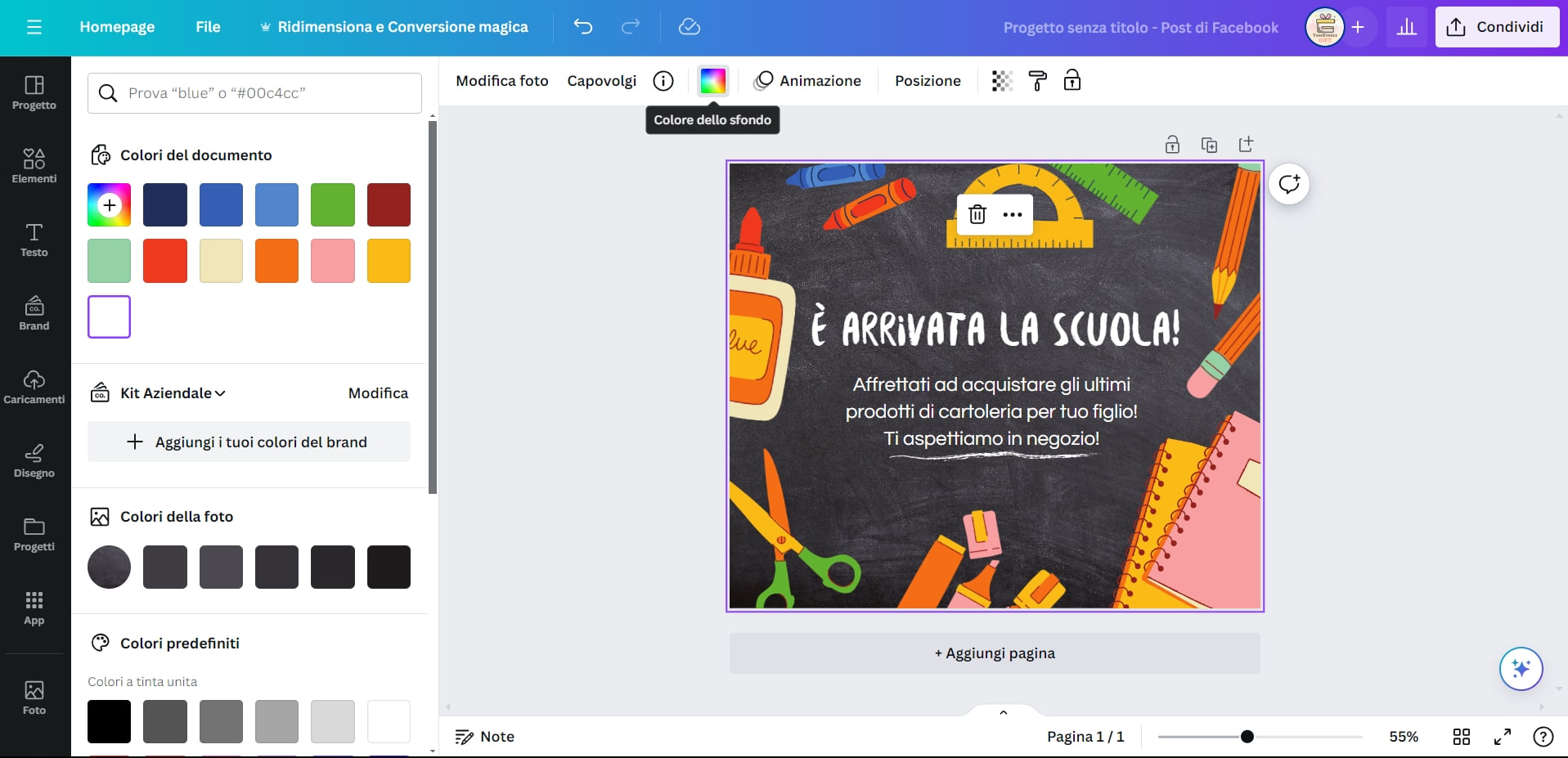Click the Condividi button
This screenshot has height=758, width=1568.
pyautogui.click(x=1497, y=27)
